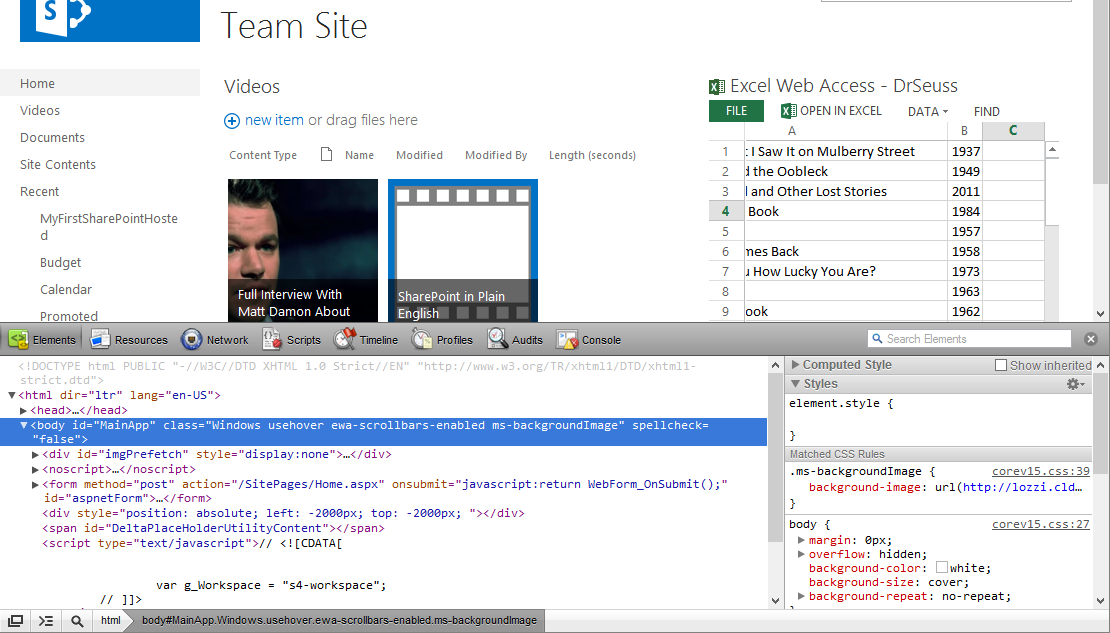Click the FILE tab in Excel Web Access

tap(736, 111)
